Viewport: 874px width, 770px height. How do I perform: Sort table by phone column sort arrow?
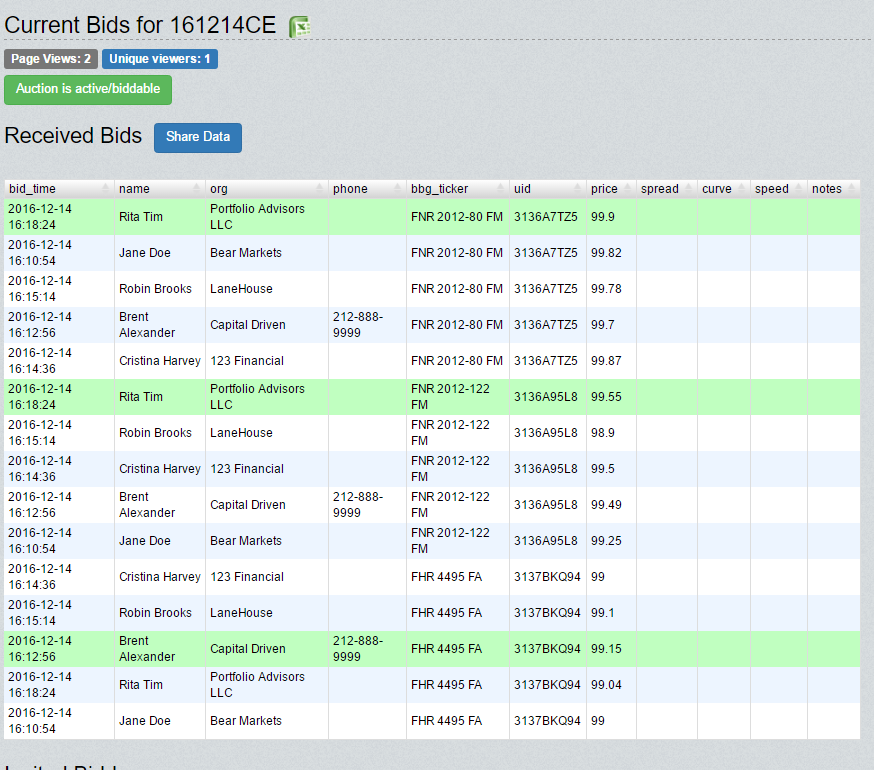pos(398,189)
